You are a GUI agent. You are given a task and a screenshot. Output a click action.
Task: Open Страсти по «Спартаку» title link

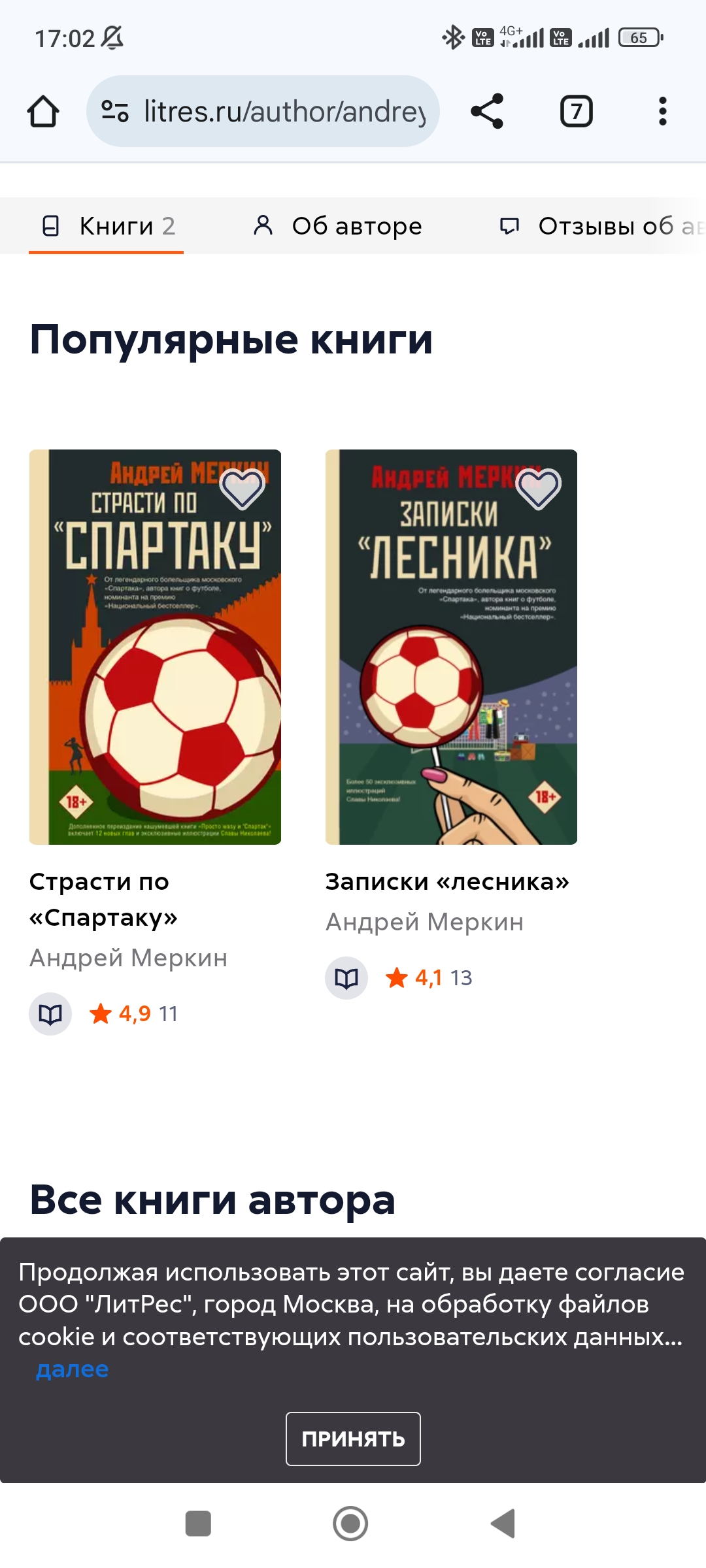(103, 900)
